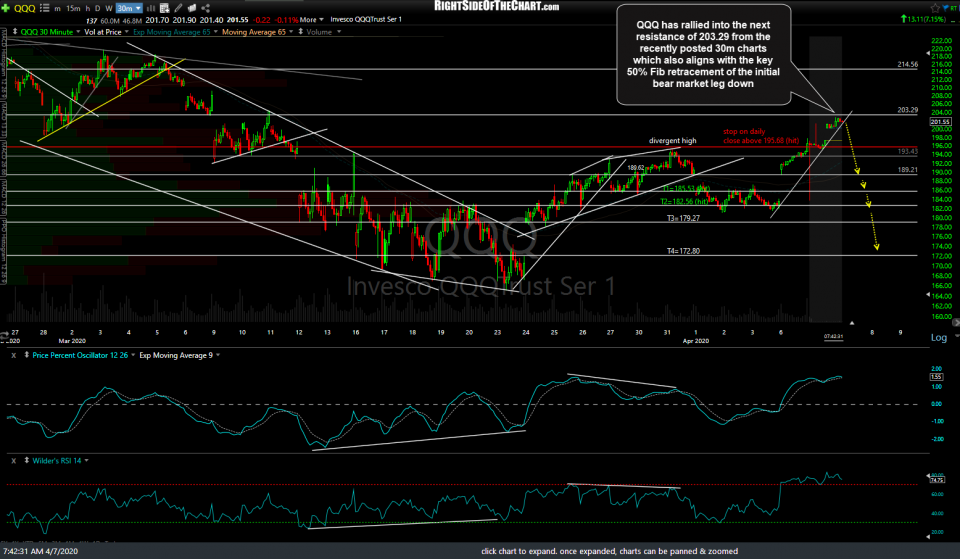Click the 203.29 resistance level label

tap(907, 110)
